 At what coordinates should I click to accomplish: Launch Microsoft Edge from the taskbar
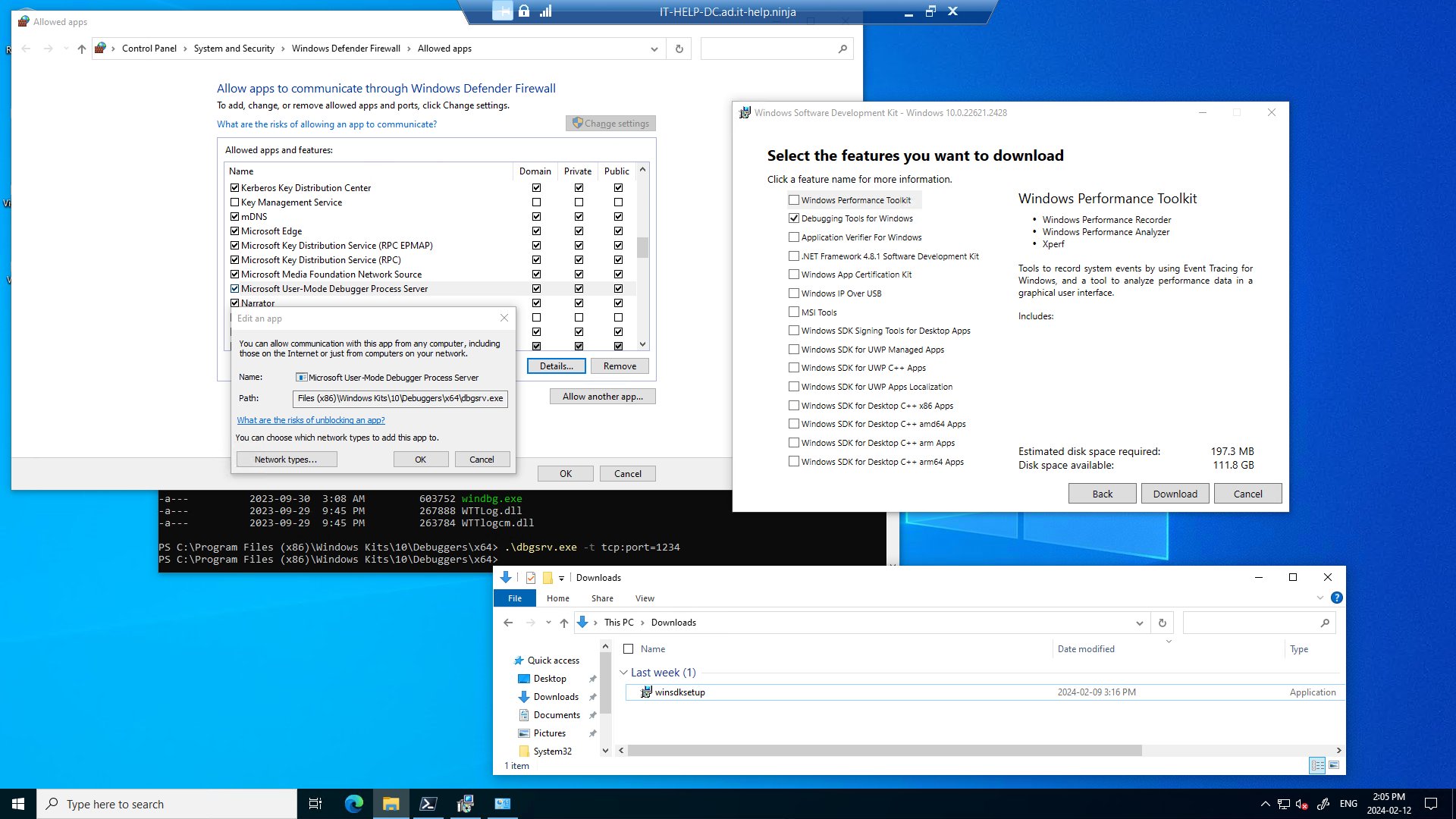pyautogui.click(x=353, y=804)
